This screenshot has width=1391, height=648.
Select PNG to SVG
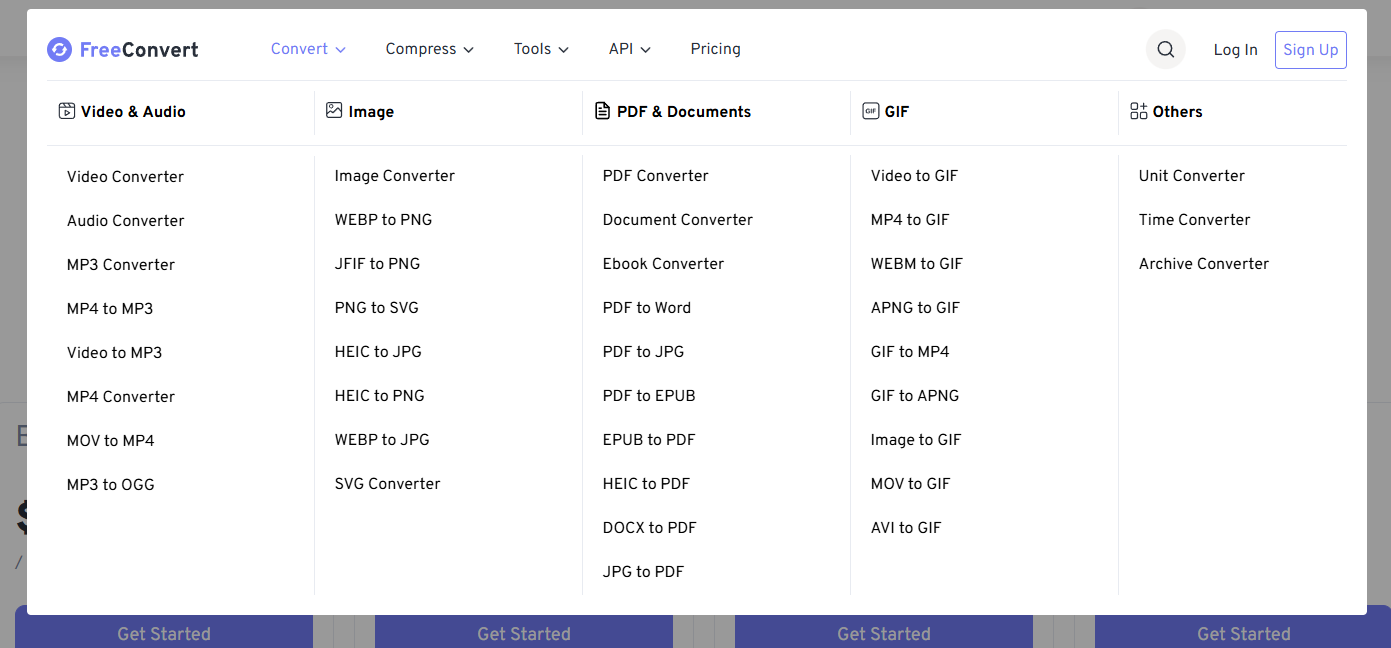377,308
